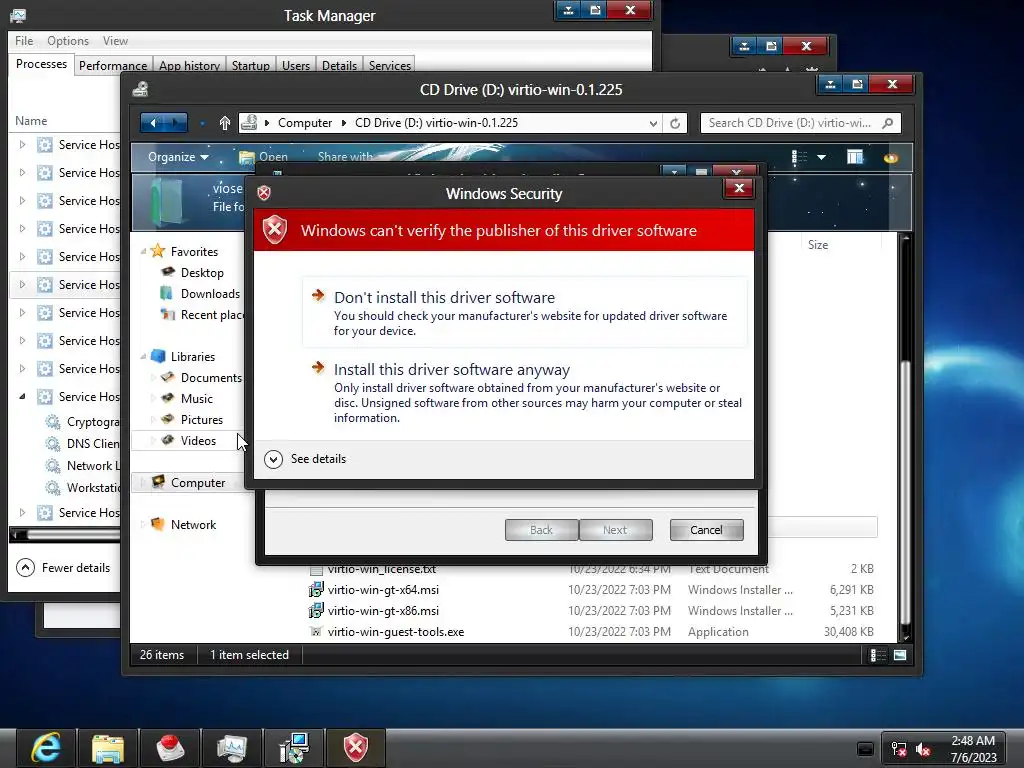This screenshot has height=768, width=1024.
Task: Click Computer in the address breadcrumb
Action: click(304, 123)
